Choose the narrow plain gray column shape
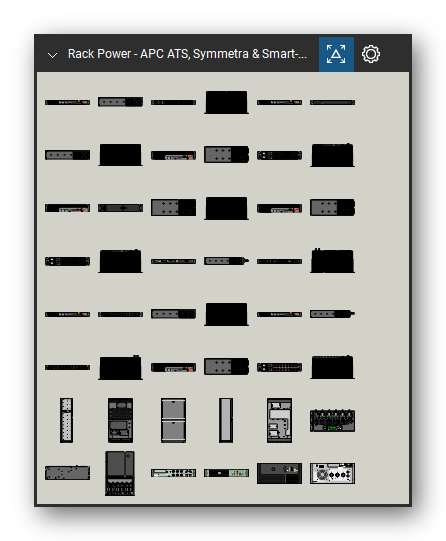This screenshot has height=541, width=446. click(226, 420)
